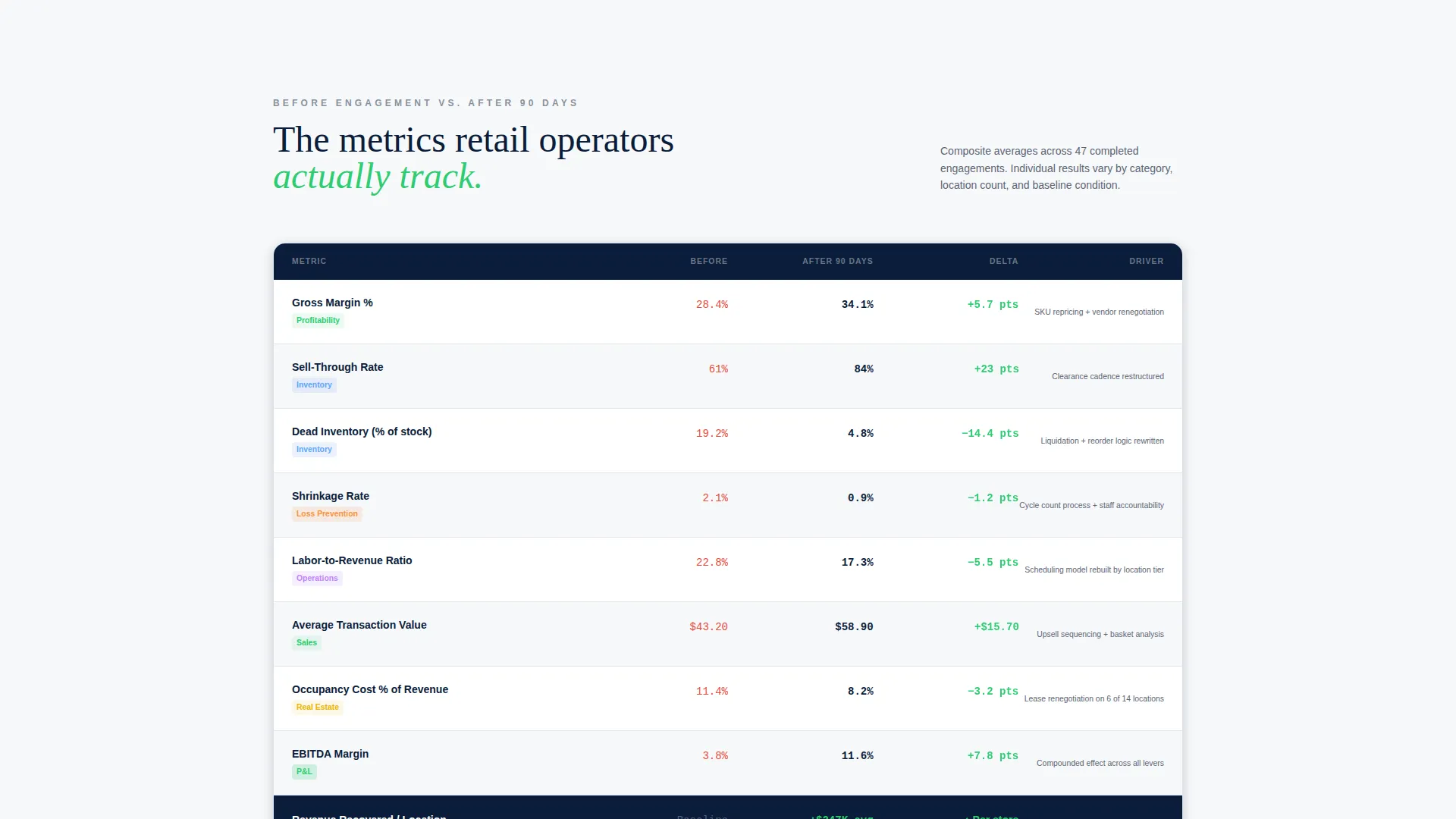Select the Dead Inventory (% of stock) name

click(x=362, y=431)
